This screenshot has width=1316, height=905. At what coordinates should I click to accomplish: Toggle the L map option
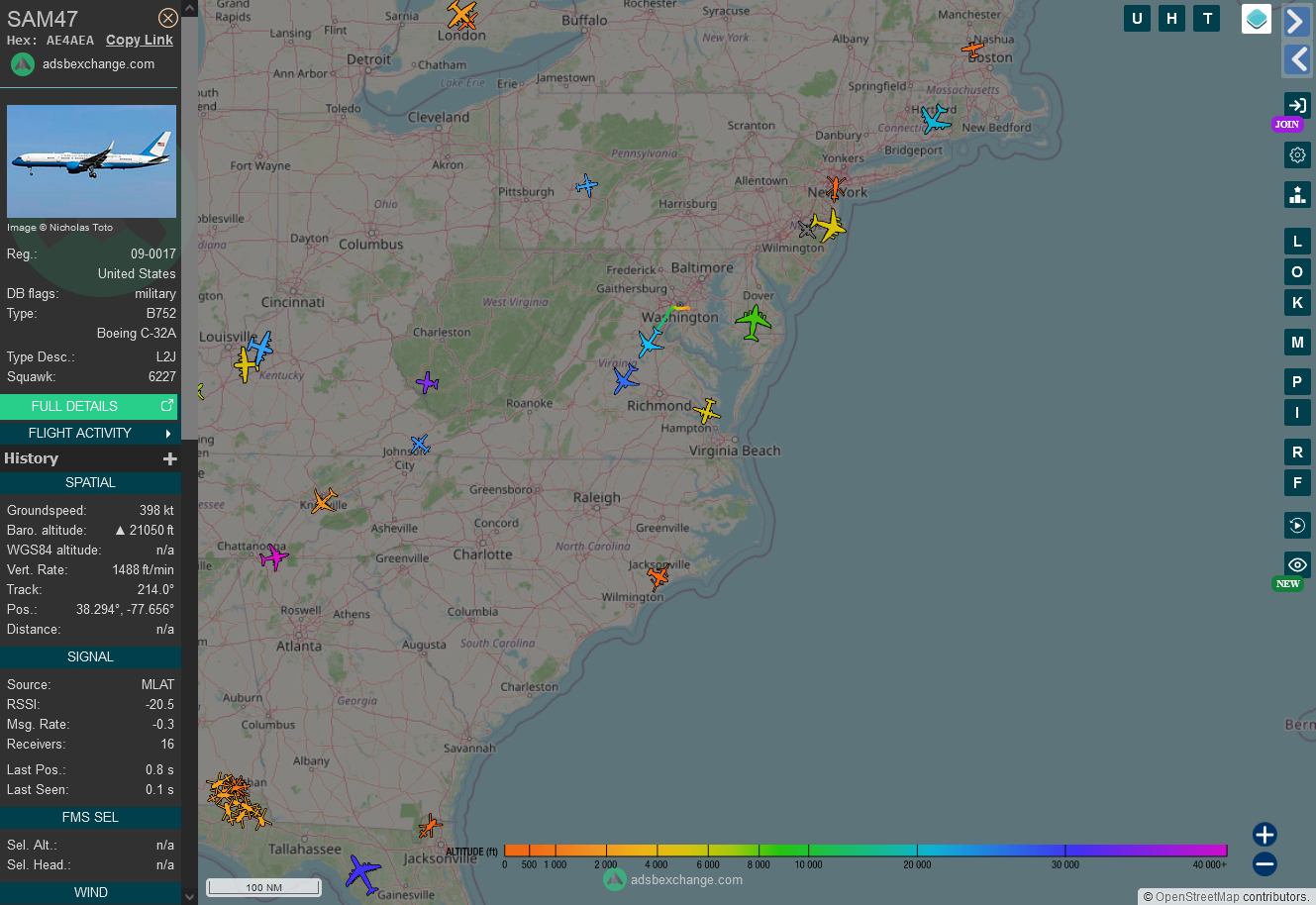[x=1297, y=242]
